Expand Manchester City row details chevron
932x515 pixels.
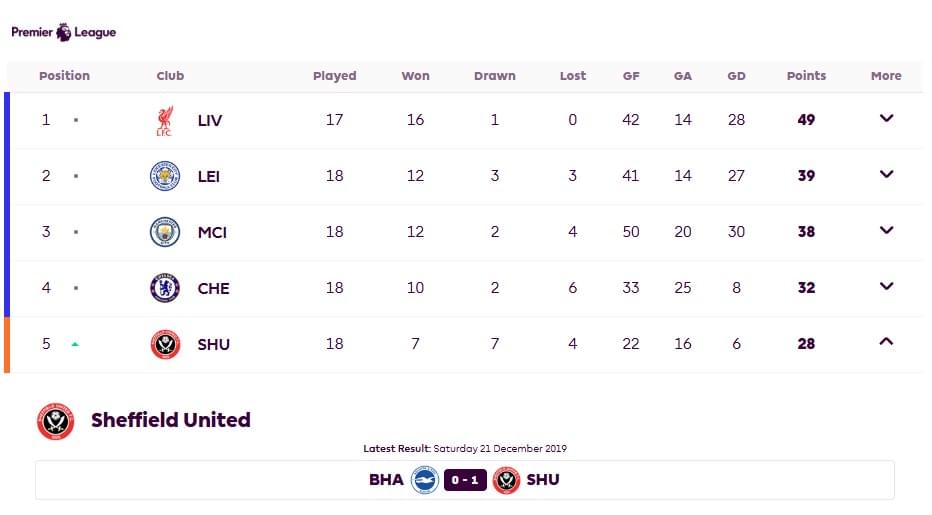[886, 230]
